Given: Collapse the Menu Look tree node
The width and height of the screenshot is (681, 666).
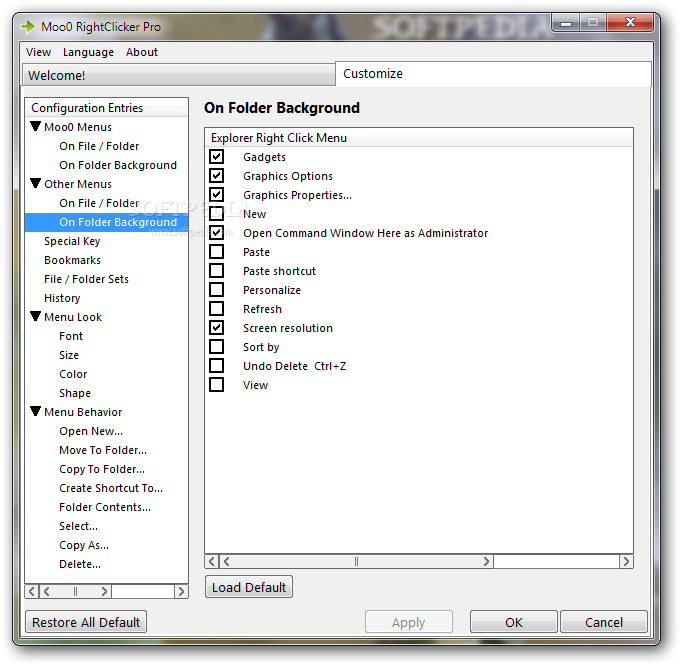Looking at the screenshot, I should (36, 316).
